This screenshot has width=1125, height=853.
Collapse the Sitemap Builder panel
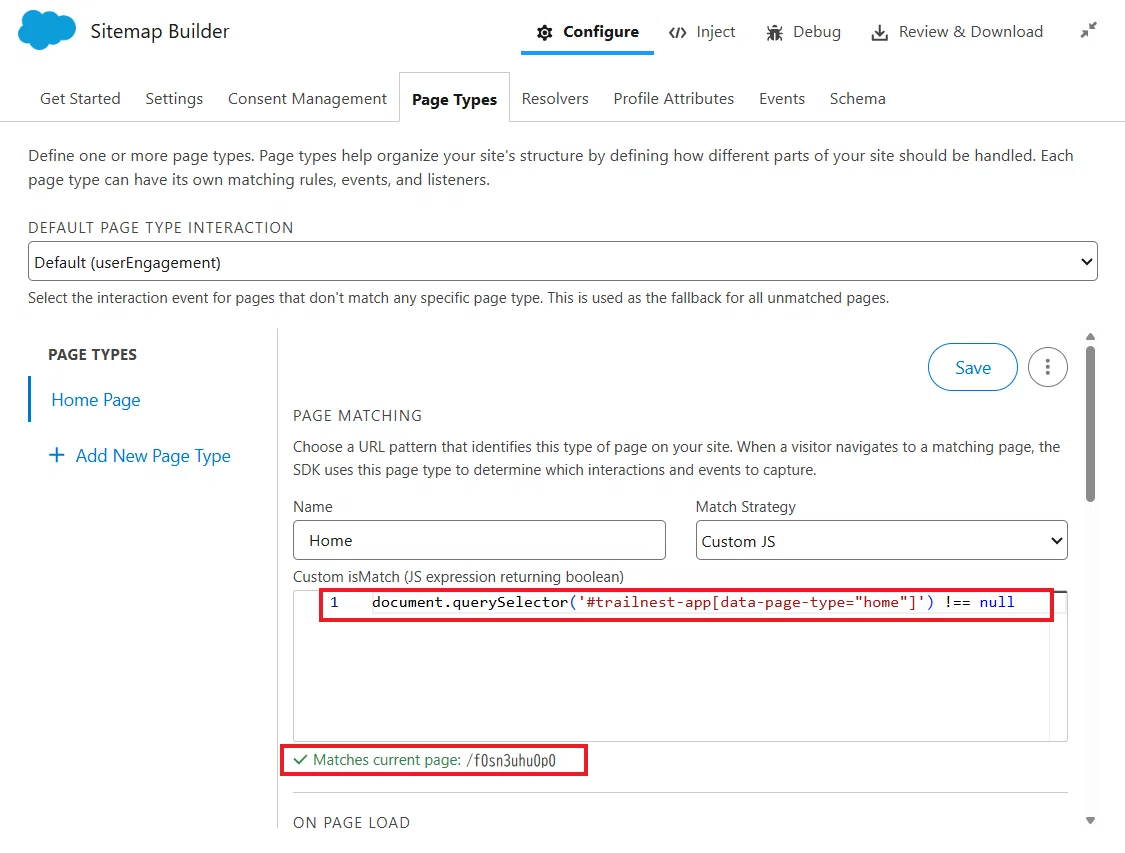[1088, 30]
